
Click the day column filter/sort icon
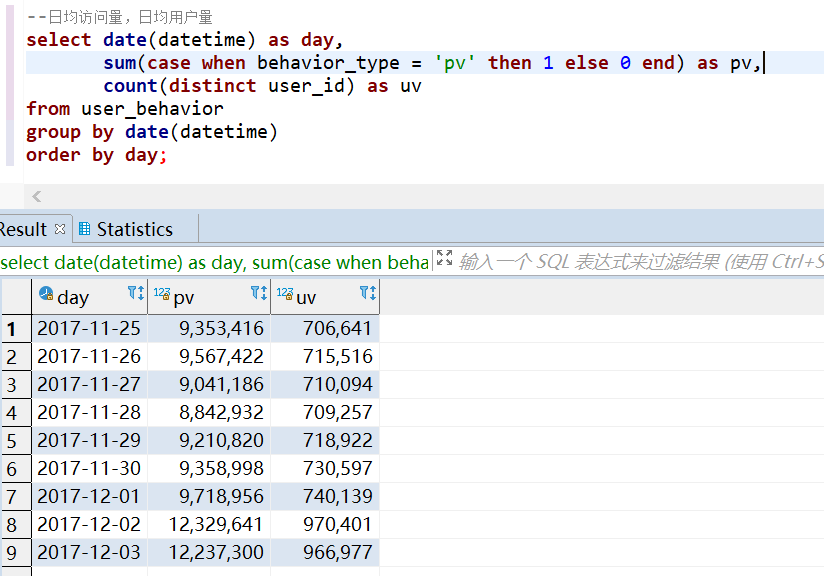(x=136, y=293)
